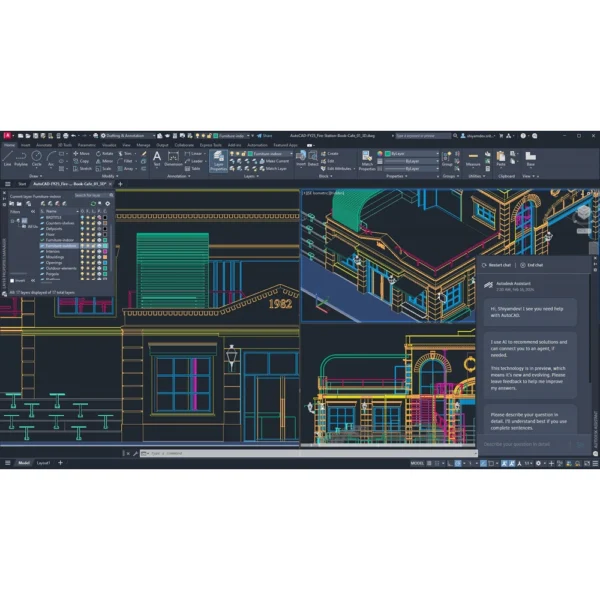Select the Circle tool
Screen dimensions: 600x600
pyautogui.click(x=36, y=158)
